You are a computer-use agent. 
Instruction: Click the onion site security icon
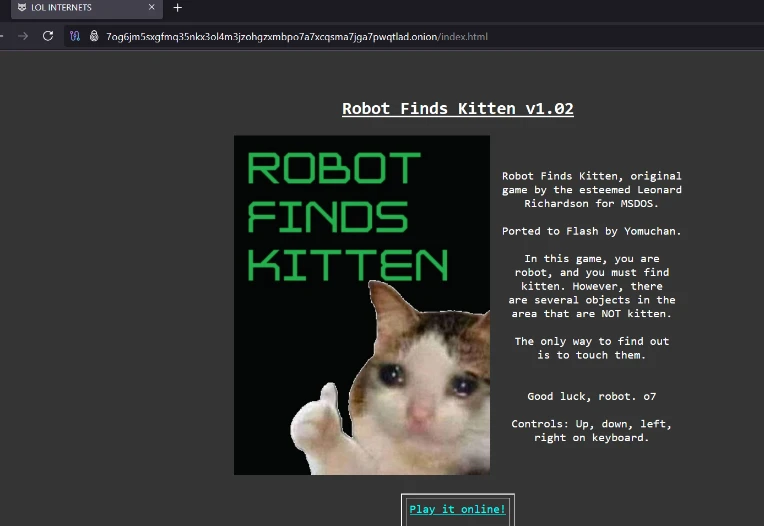pyautogui.click(x=94, y=36)
